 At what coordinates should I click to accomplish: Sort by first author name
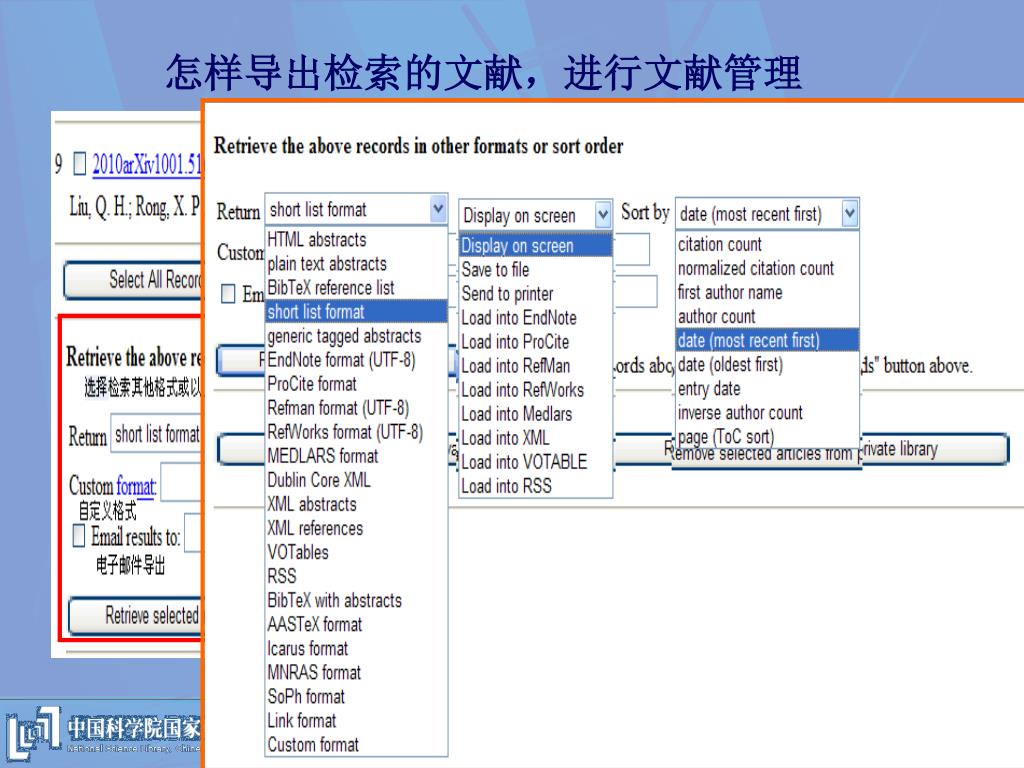[767, 293]
